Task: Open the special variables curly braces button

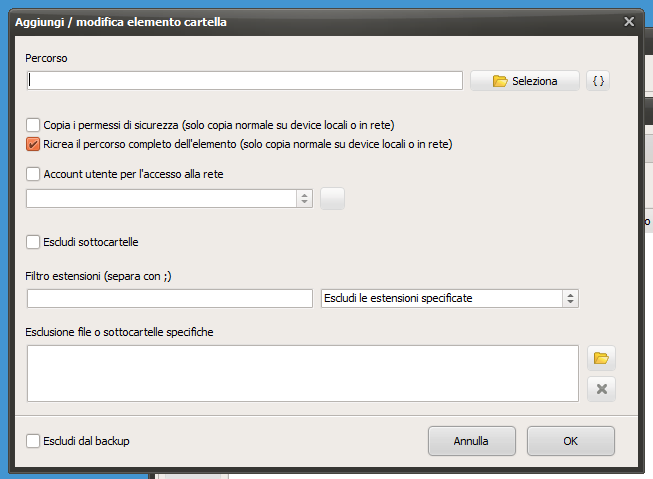Action: pyautogui.click(x=598, y=81)
